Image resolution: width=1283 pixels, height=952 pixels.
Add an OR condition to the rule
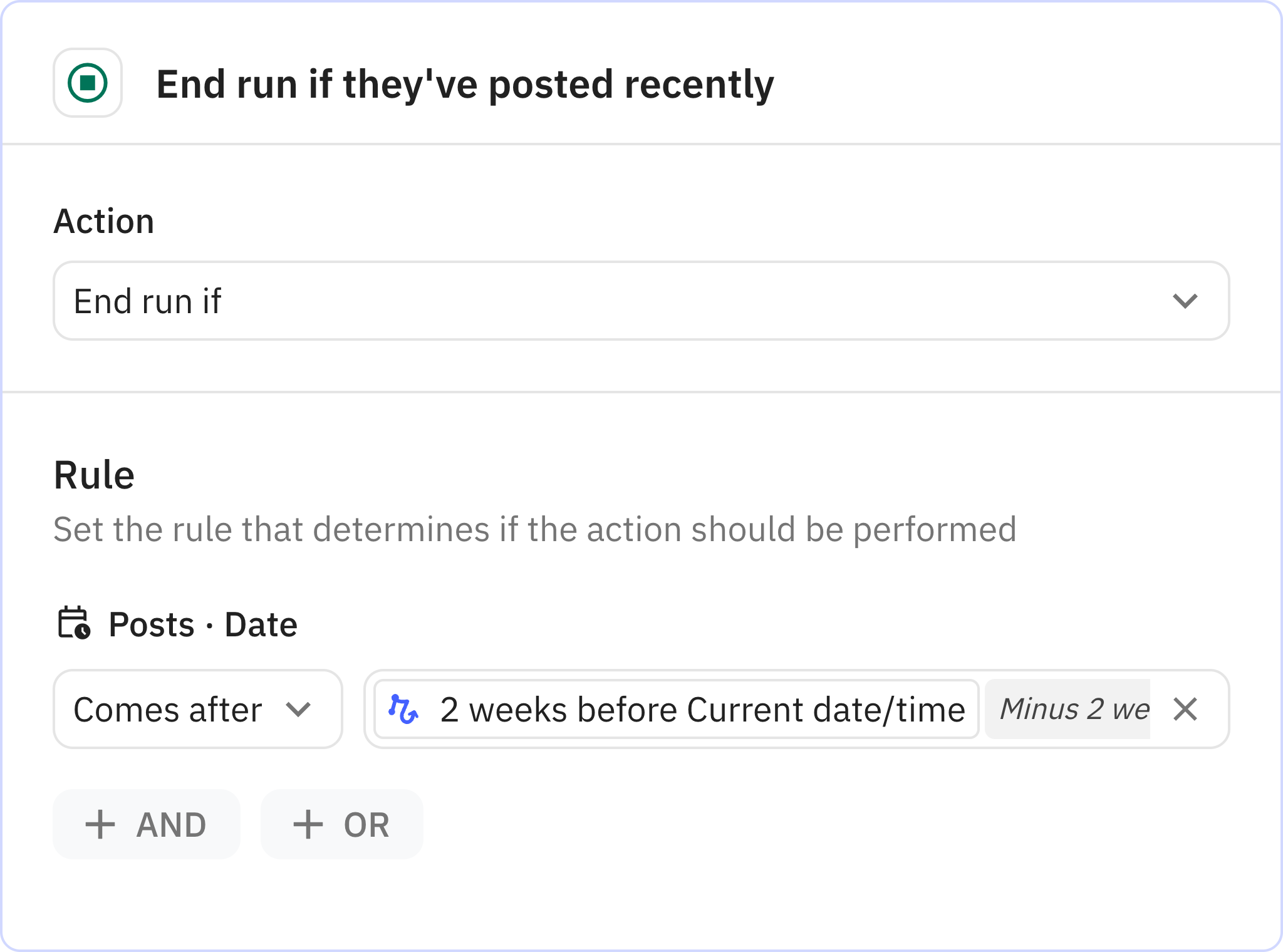342,824
